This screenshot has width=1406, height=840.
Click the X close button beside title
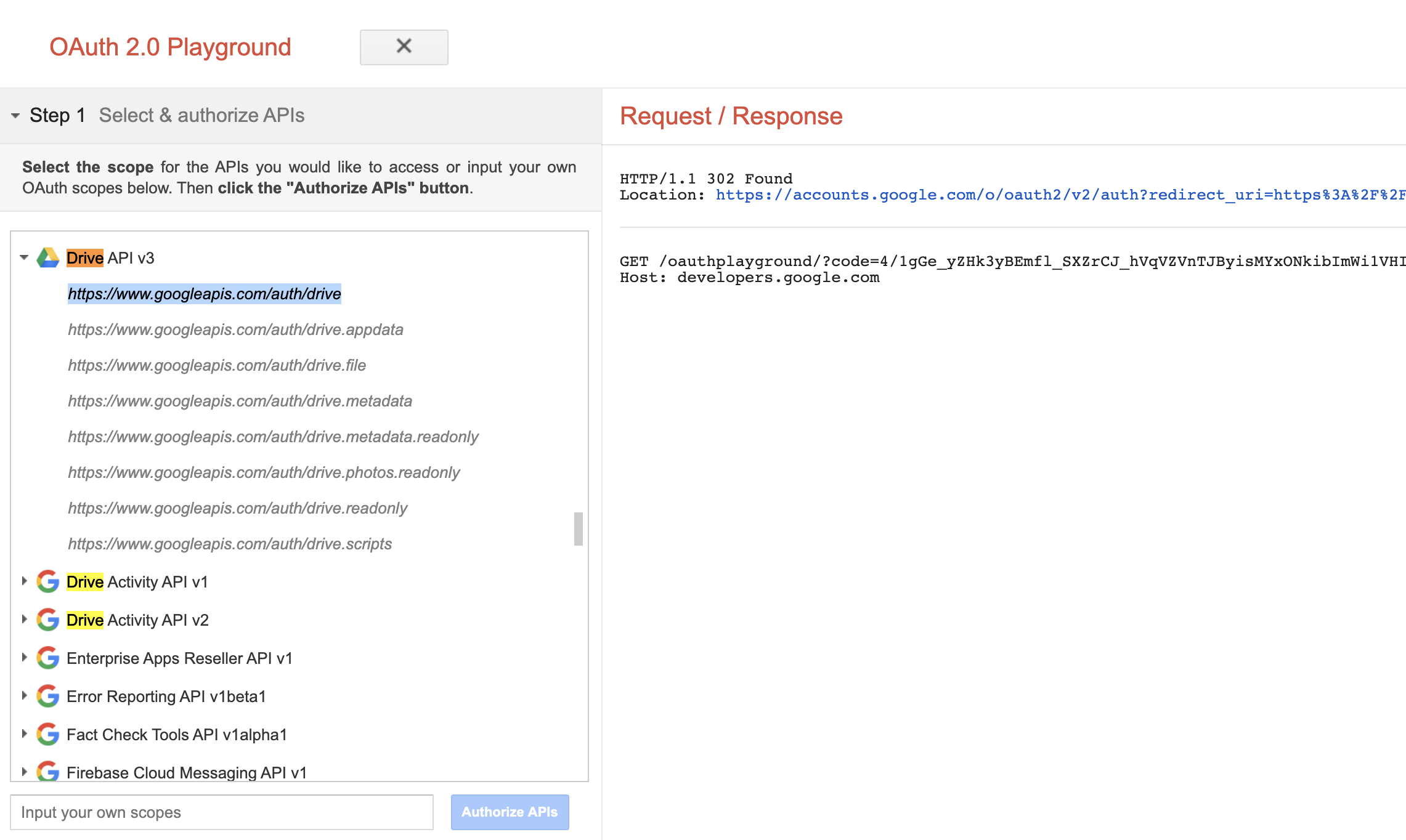(x=404, y=47)
